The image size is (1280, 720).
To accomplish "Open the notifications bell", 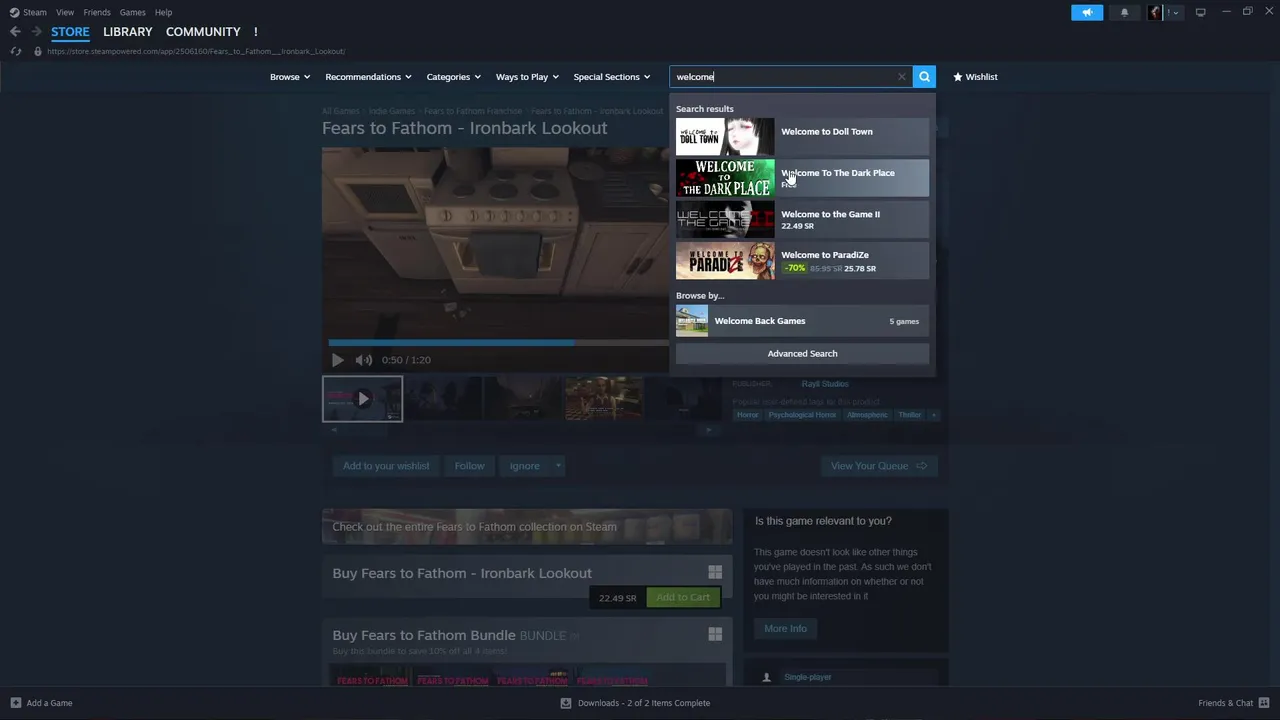I will pos(1124,12).
